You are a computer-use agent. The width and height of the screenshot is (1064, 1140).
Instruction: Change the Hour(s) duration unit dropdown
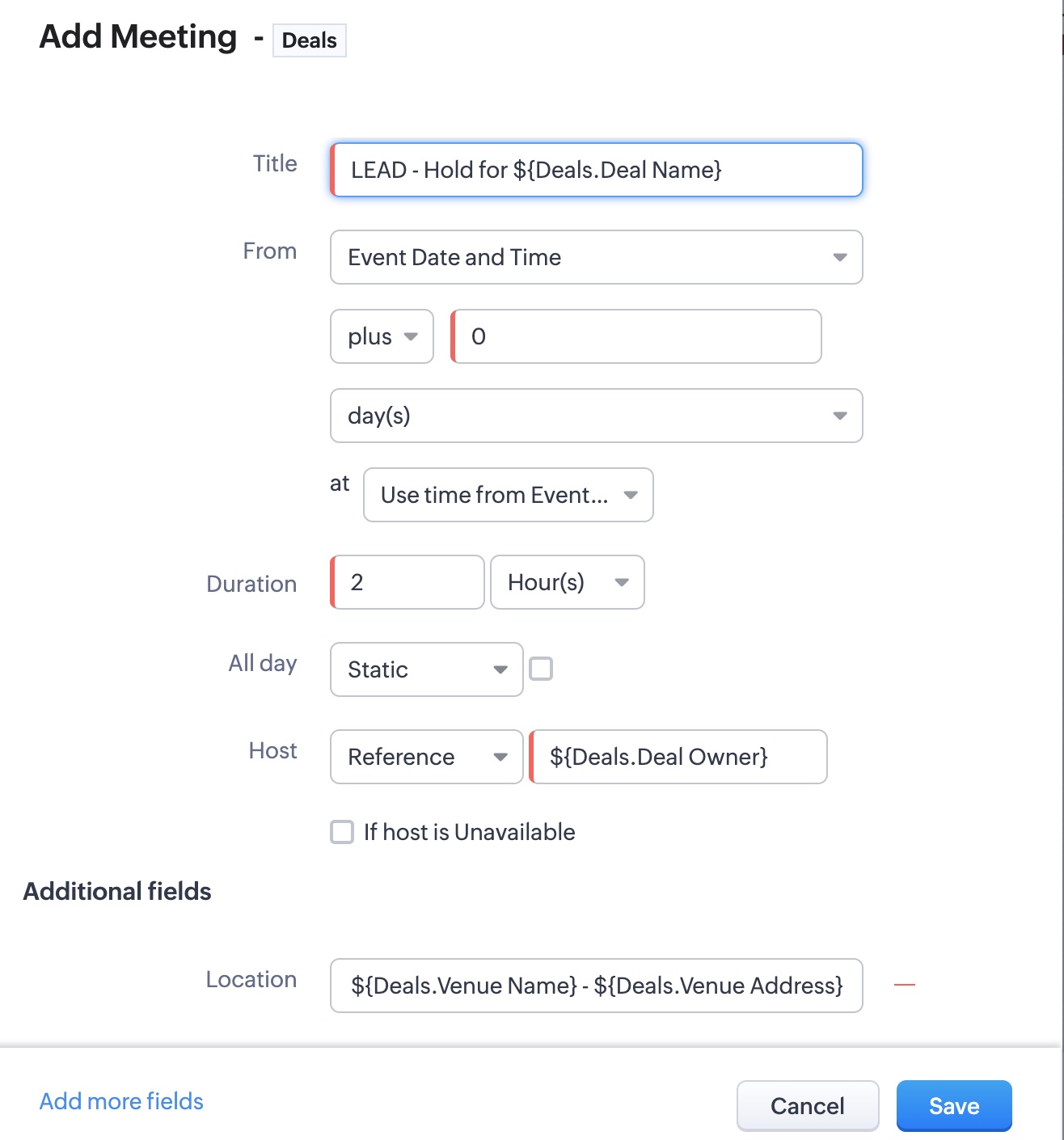pyautogui.click(x=567, y=582)
